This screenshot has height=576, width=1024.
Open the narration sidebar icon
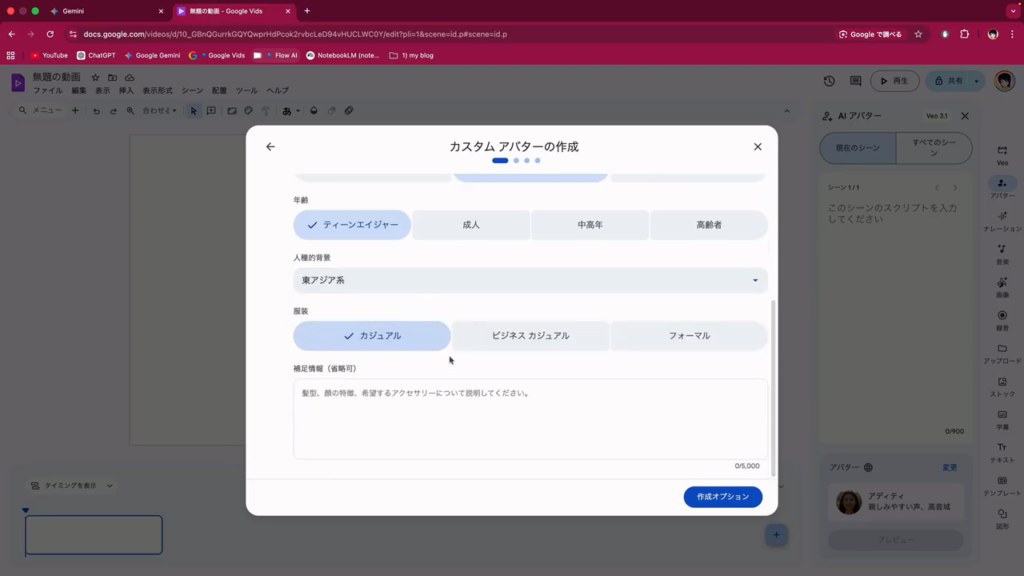1002,220
